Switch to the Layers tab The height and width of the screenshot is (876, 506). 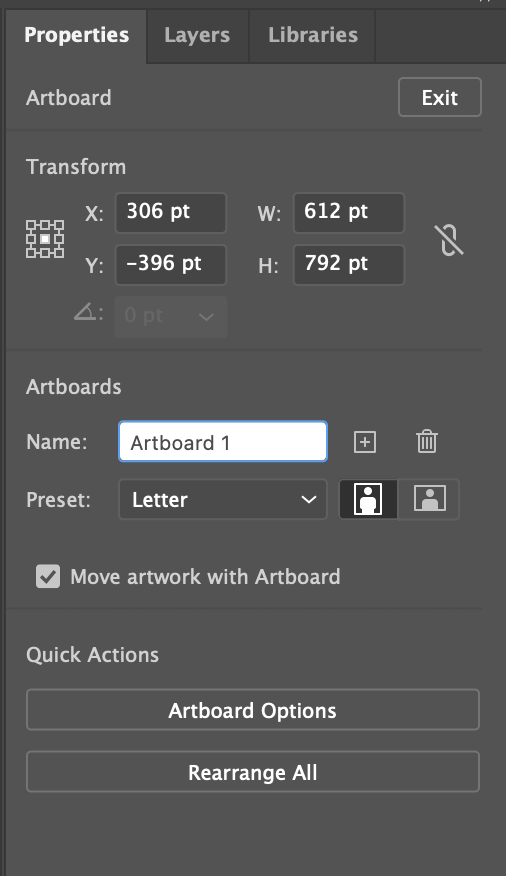pyautogui.click(x=197, y=35)
